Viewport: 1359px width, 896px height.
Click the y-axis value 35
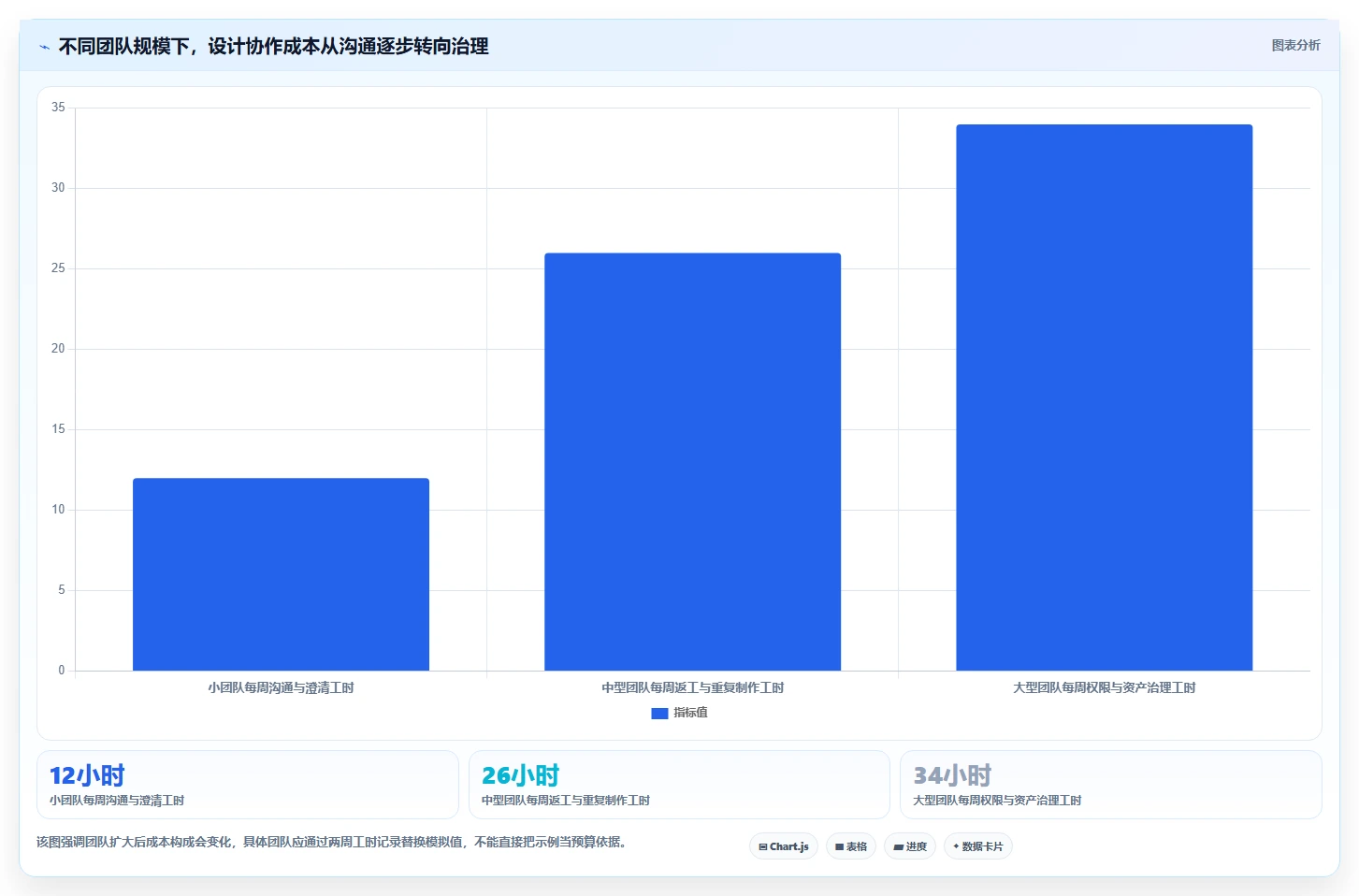coord(58,108)
